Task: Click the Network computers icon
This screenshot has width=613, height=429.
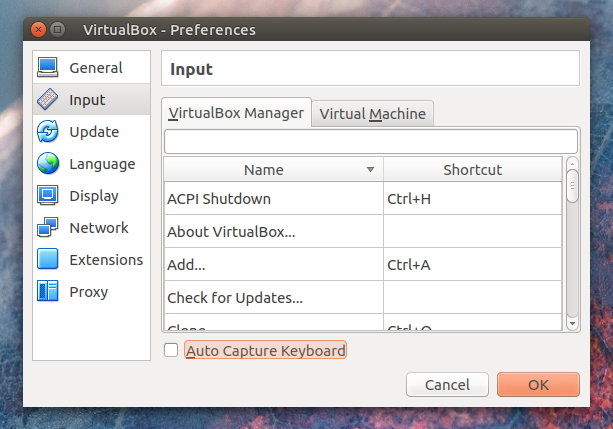Action: coord(48,227)
